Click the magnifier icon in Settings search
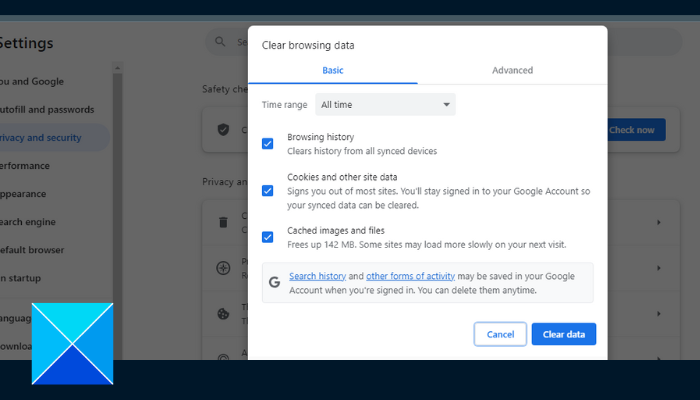This screenshot has height=400, width=700. point(218,42)
